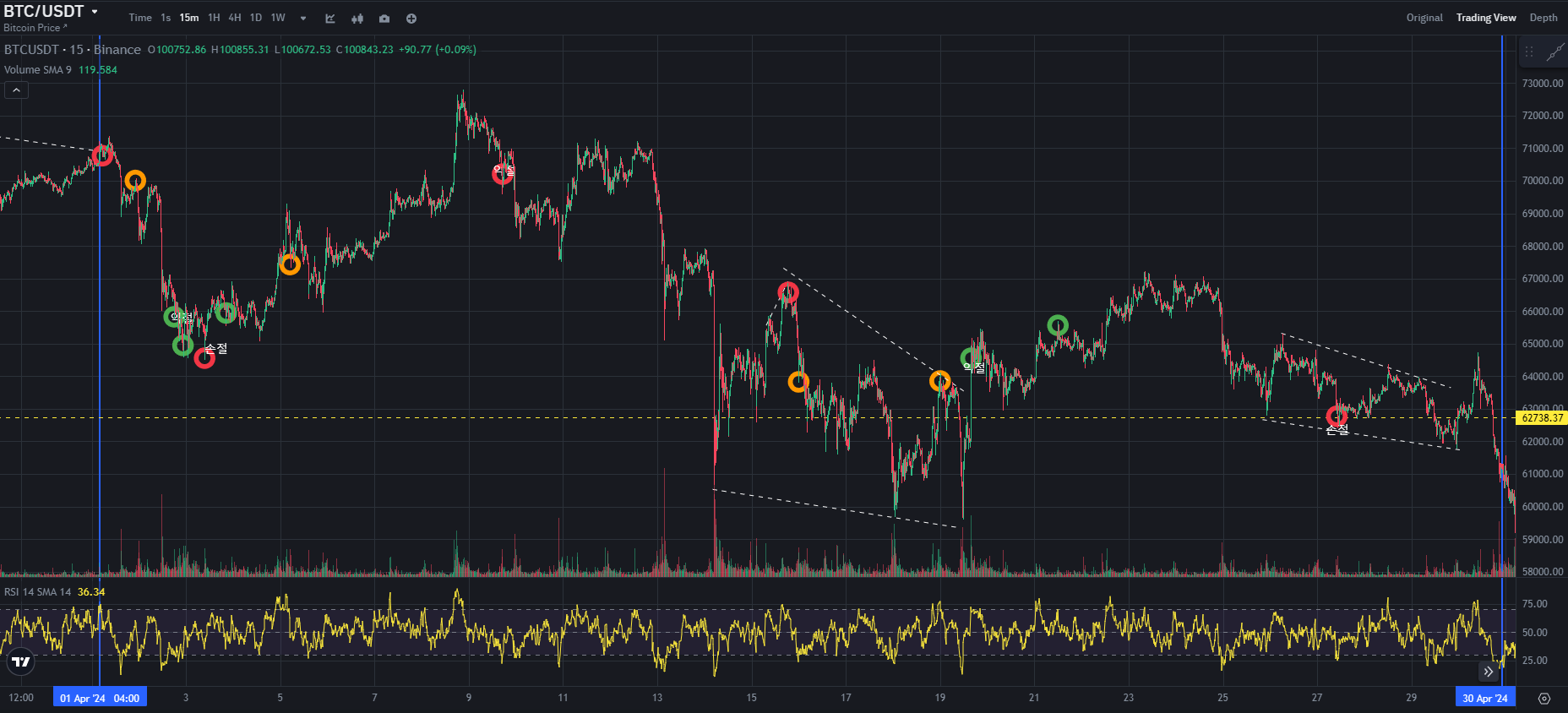The width and height of the screenshot is (1568, 713).
Task: Collapse the indicator legend chevron
Action: click(16, 90)
